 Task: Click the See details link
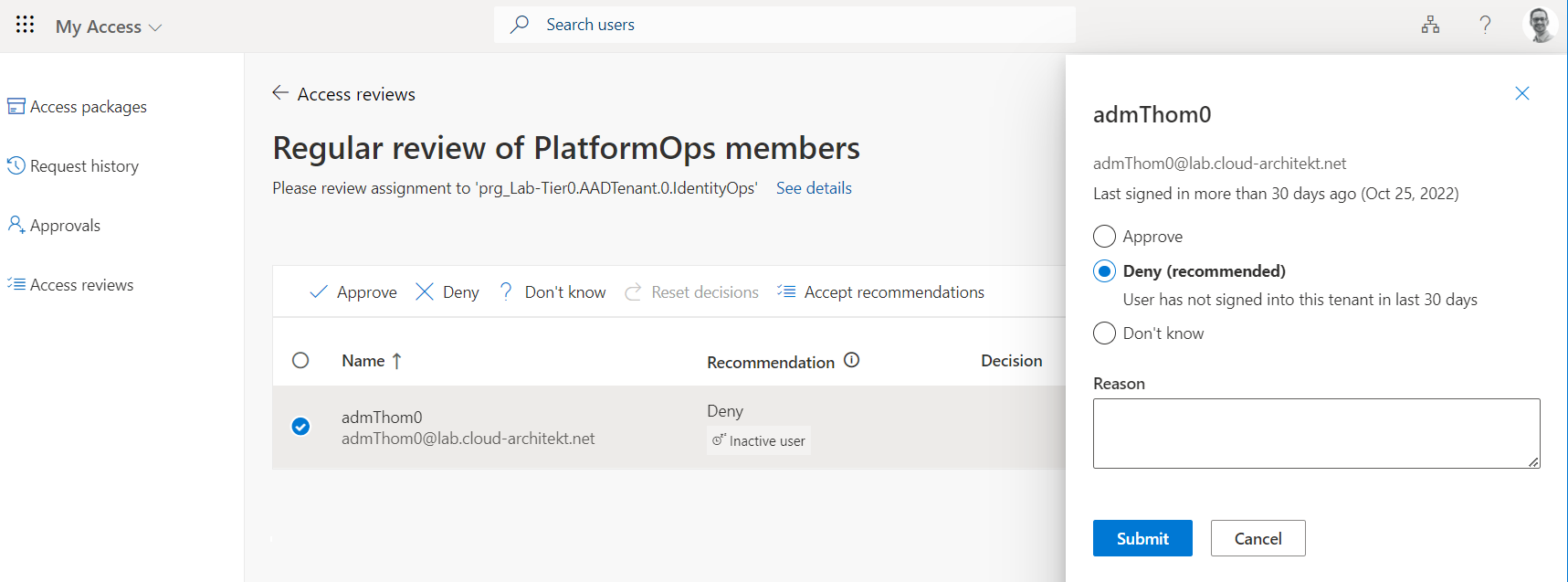coord(814,188)
